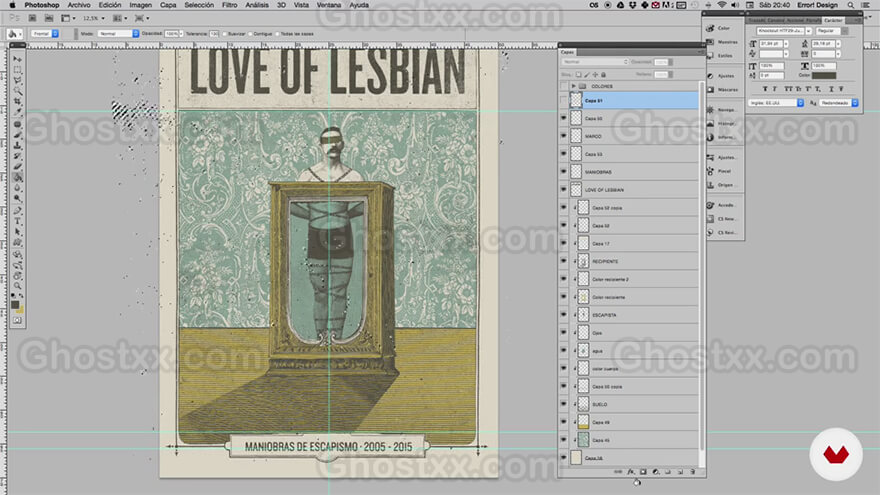This screenshot has height=495, width=880.
Task: Click create new layer icon
Action: [680, 472]
